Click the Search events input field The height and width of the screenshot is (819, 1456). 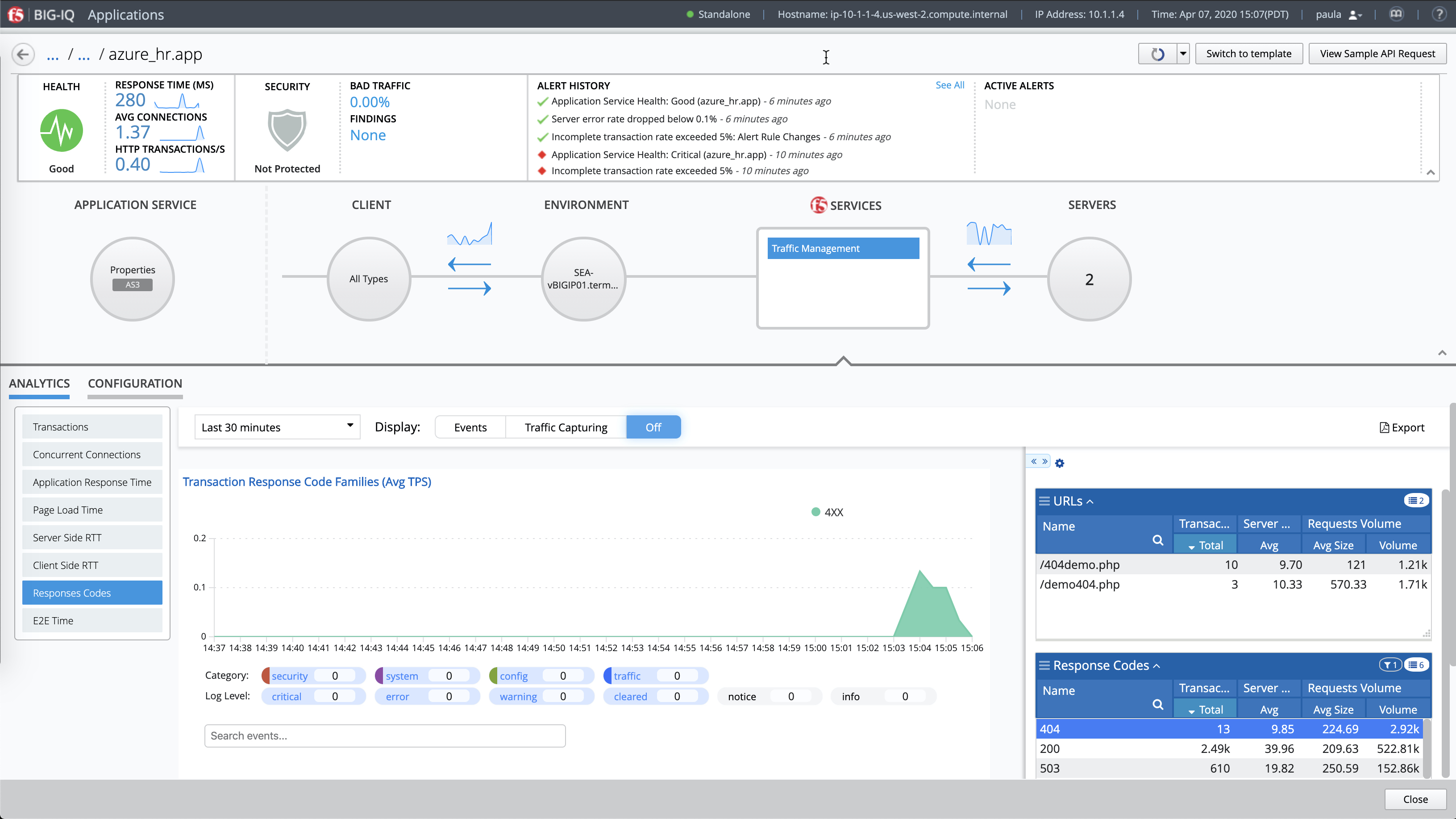[x=385, y=736]
